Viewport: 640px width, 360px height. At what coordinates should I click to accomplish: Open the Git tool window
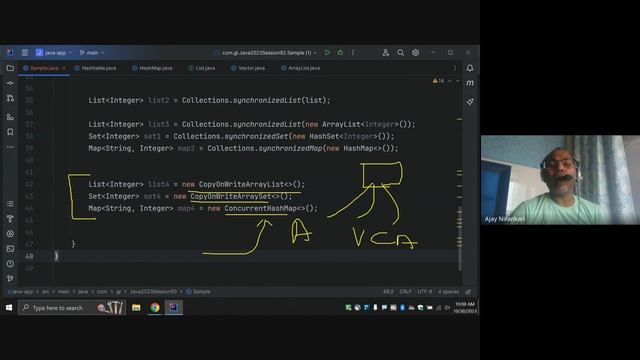10,278
